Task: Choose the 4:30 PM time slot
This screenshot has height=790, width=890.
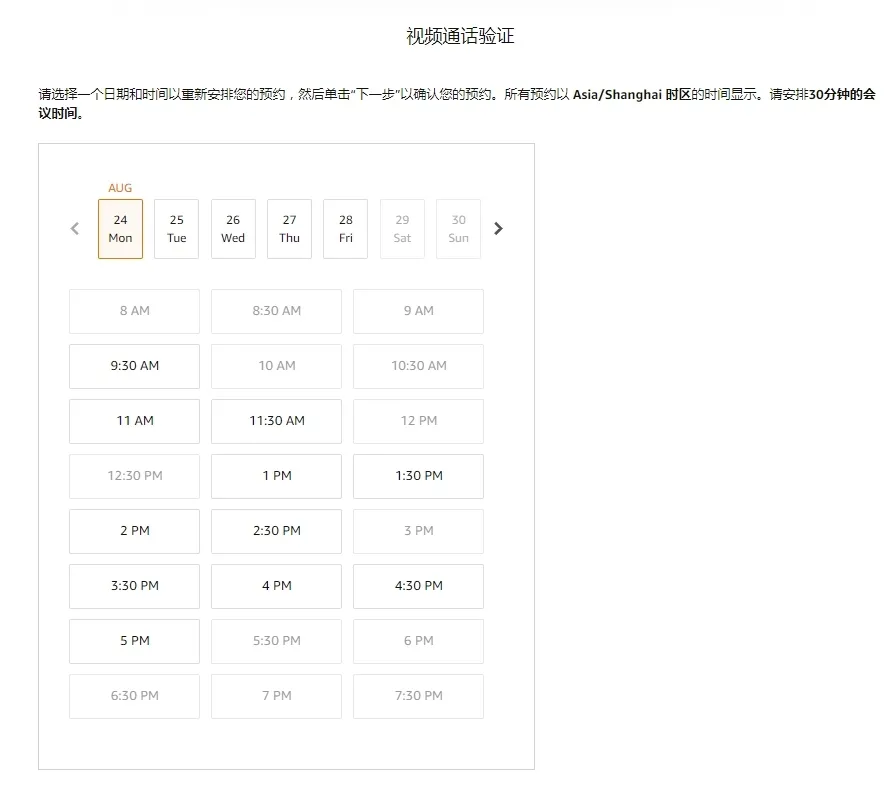Action: coord(418,586)
